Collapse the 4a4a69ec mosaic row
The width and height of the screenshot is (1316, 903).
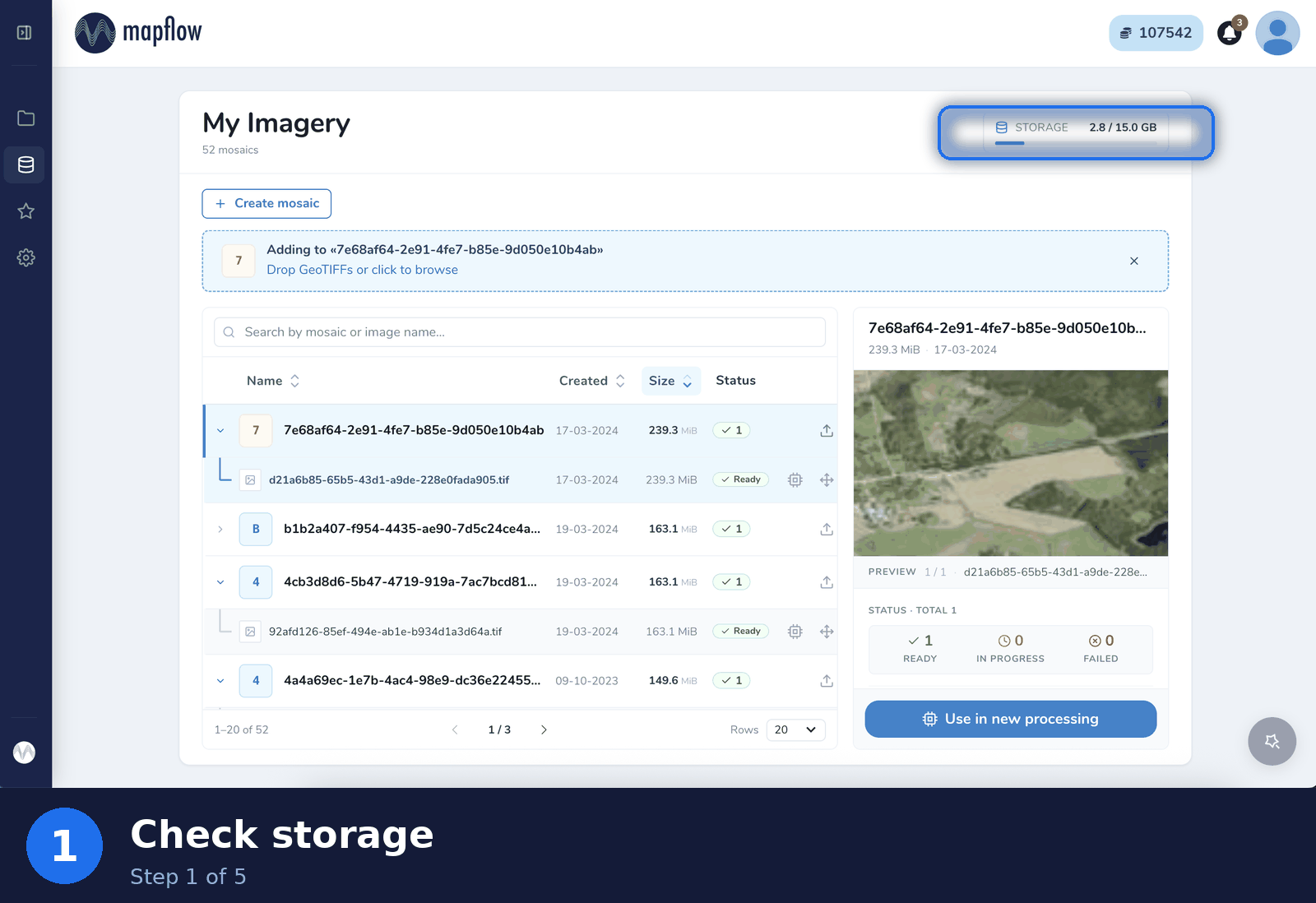click(x=220, y=681)
